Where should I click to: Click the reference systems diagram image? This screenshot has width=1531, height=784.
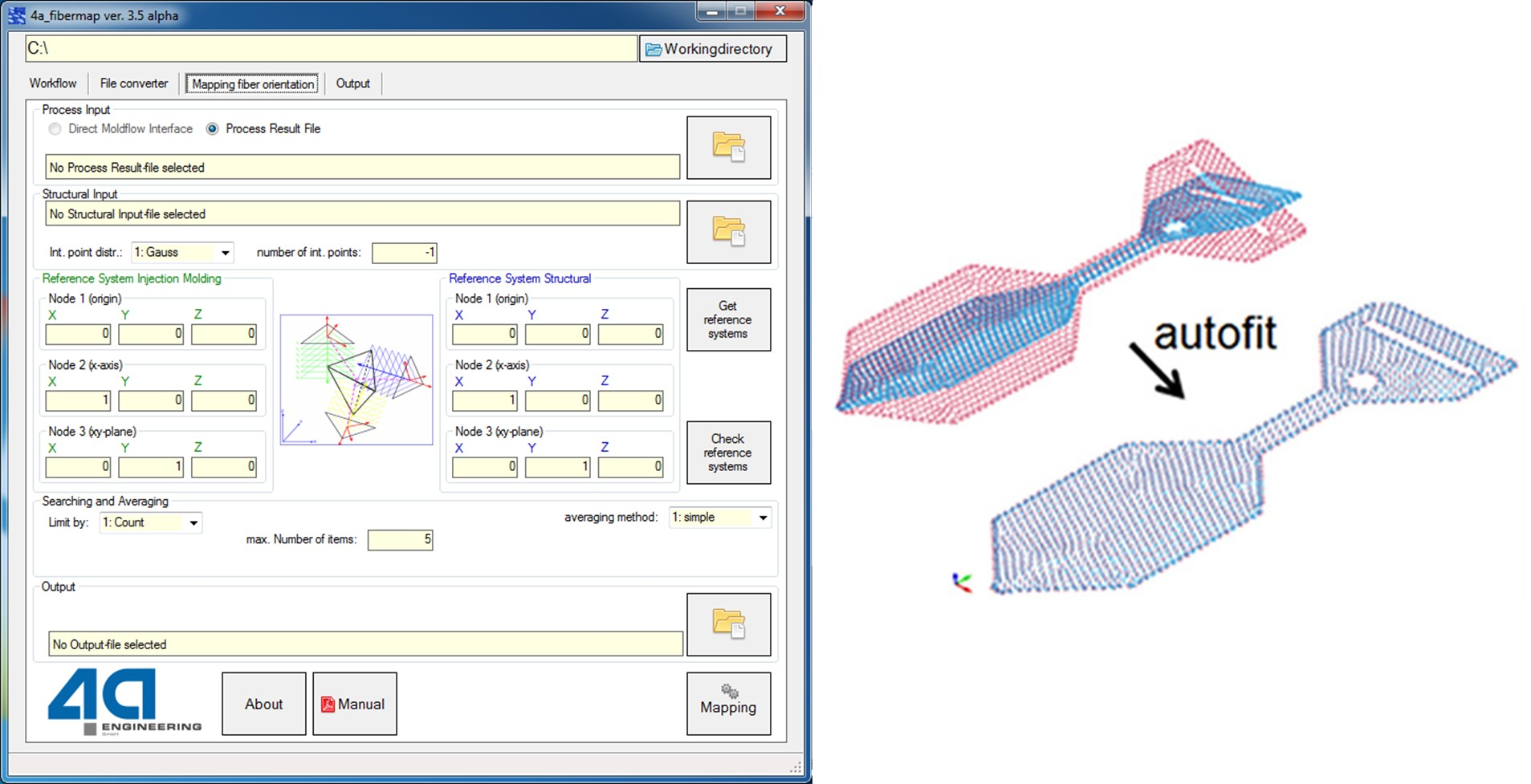[x=356, y=380]
